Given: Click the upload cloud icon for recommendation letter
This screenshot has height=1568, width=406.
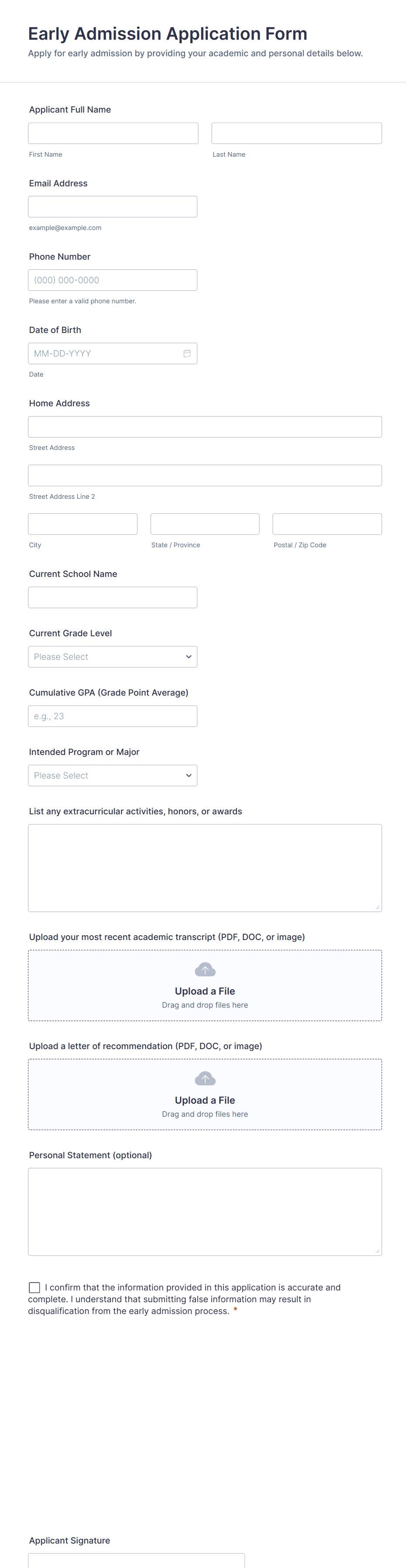Looking at the screenshot, I should click(x=204, y=1078).
